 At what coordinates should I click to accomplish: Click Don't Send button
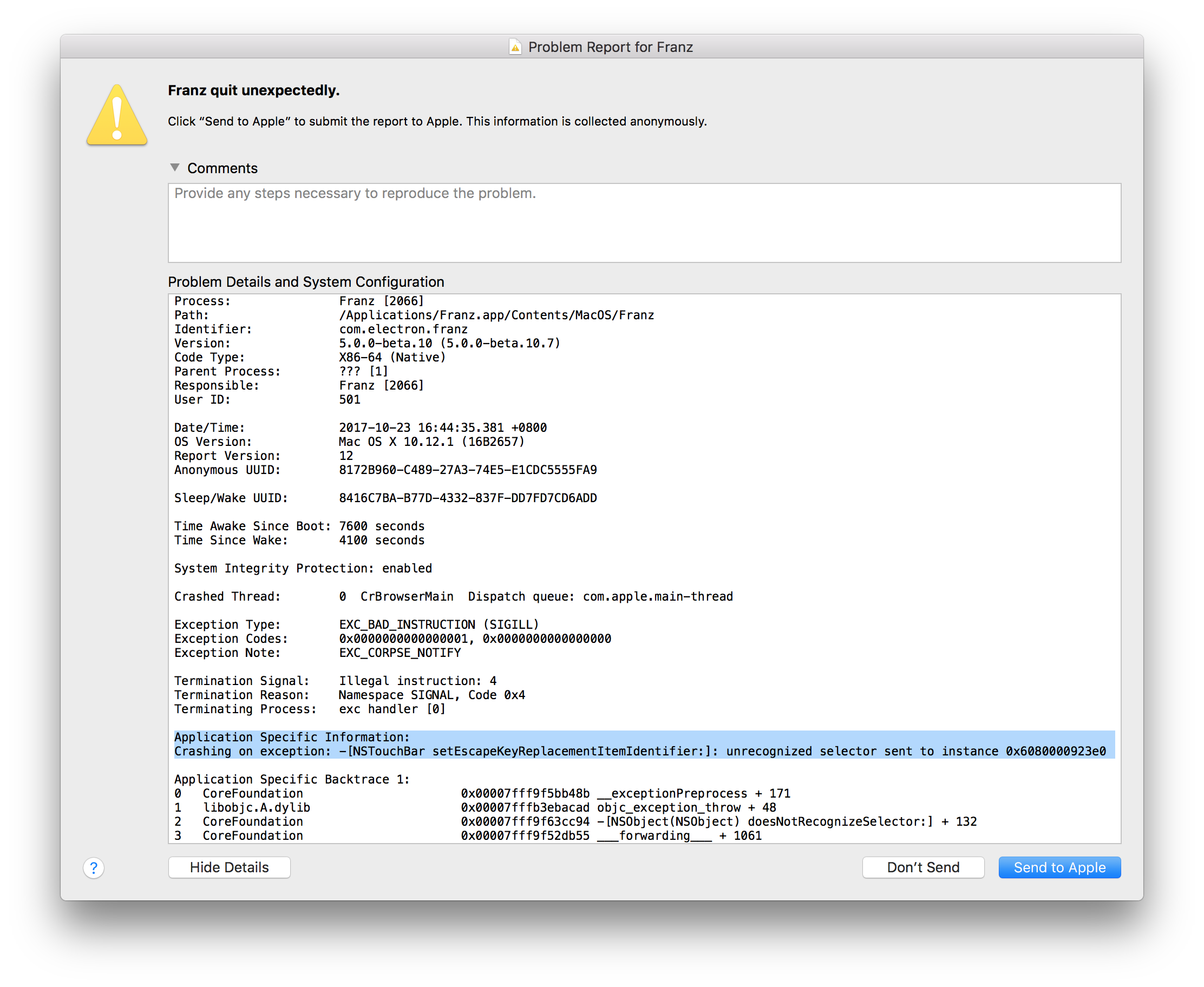(922, 867)
